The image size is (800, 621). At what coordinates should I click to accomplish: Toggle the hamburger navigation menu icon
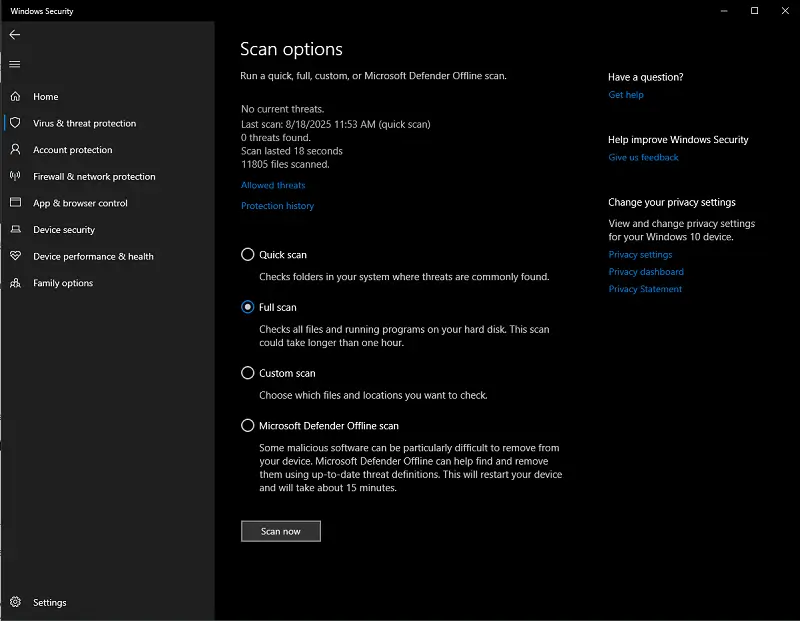tap(15, 64)
